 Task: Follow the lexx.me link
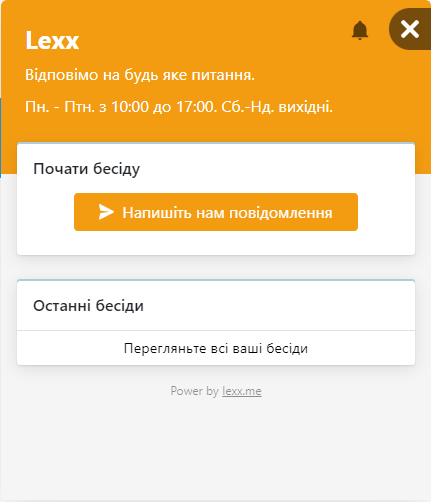point(242,391)
